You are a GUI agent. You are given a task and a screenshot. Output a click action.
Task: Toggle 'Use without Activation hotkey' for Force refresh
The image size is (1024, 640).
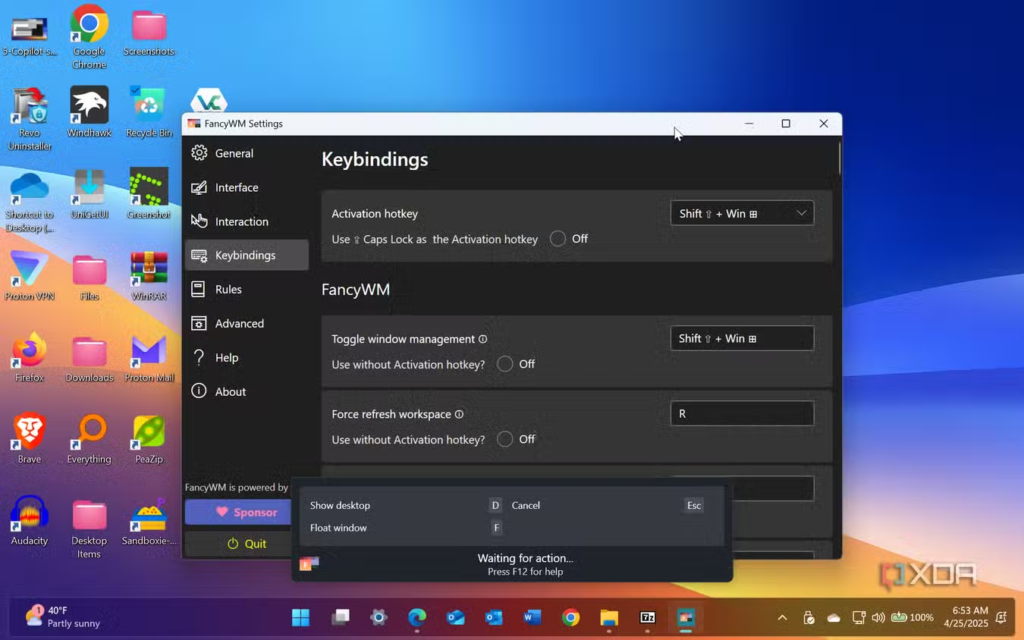[x=505, y=440]
